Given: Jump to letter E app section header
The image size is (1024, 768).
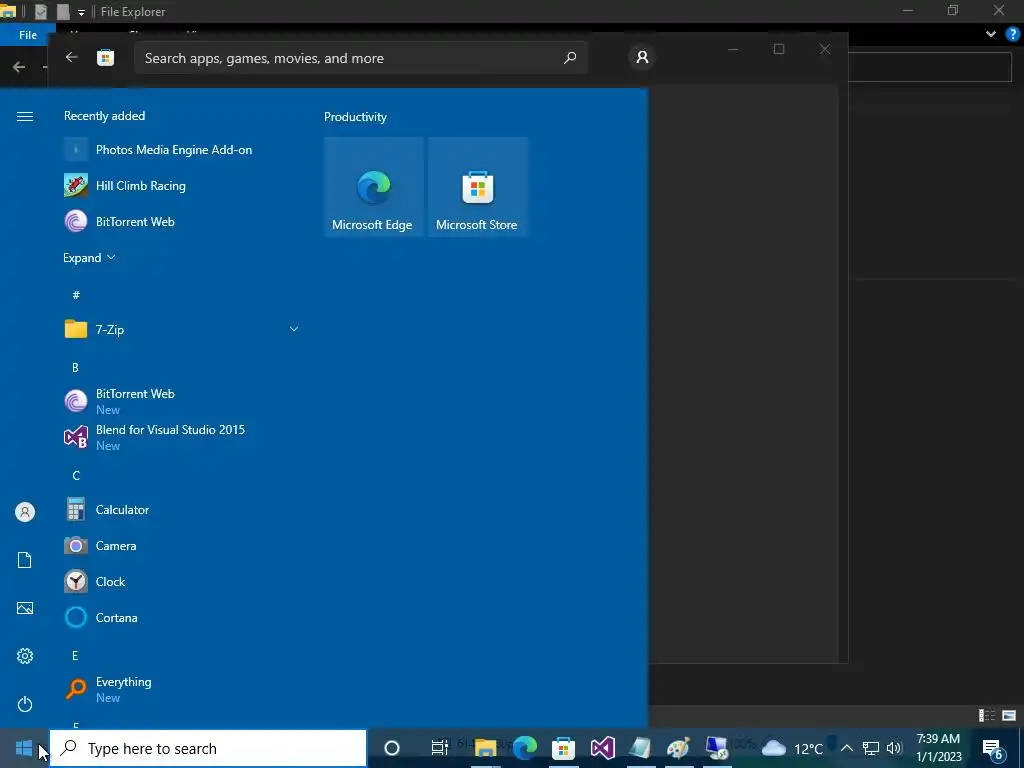Looking at the screenshot, I should coord(75,656).
